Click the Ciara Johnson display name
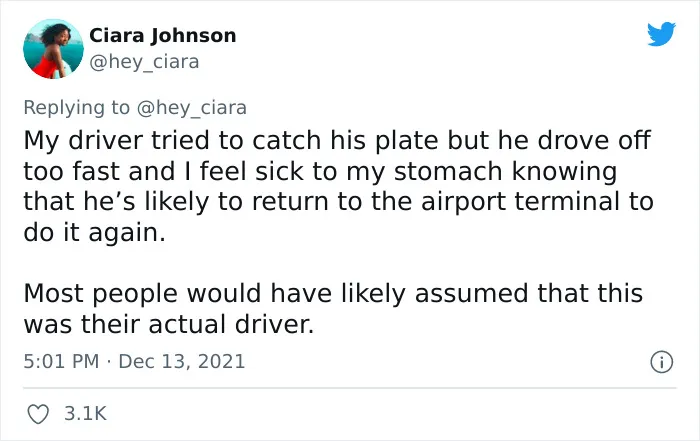This screenshot has width=700, height=441. coord(162,36)
